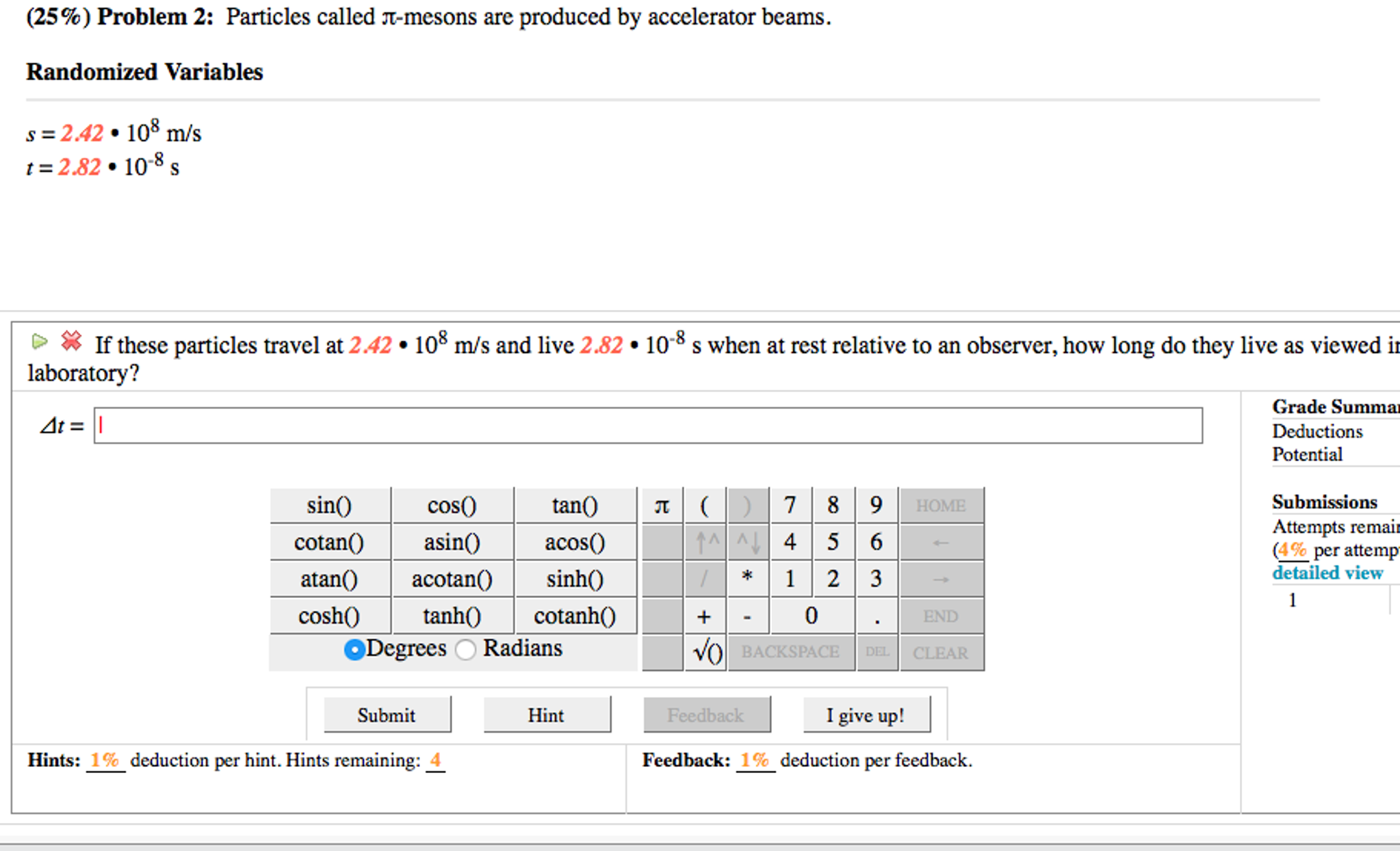Click digit 7 on the keypad
This screenshot has width=1400, height=851.
(791, 506)
